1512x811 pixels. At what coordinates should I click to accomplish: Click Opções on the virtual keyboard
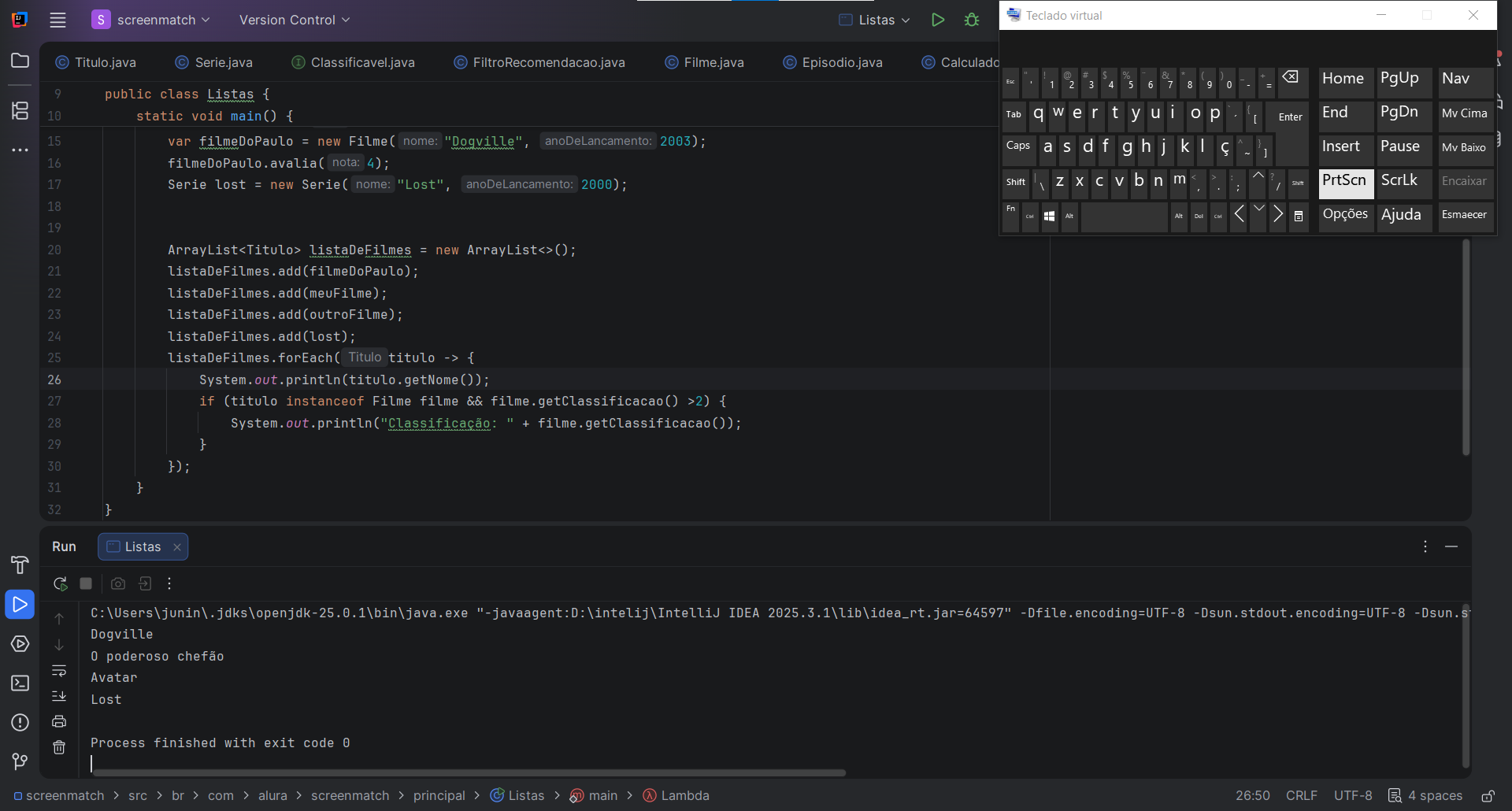pyautogui.click(x=1345, y=215)
